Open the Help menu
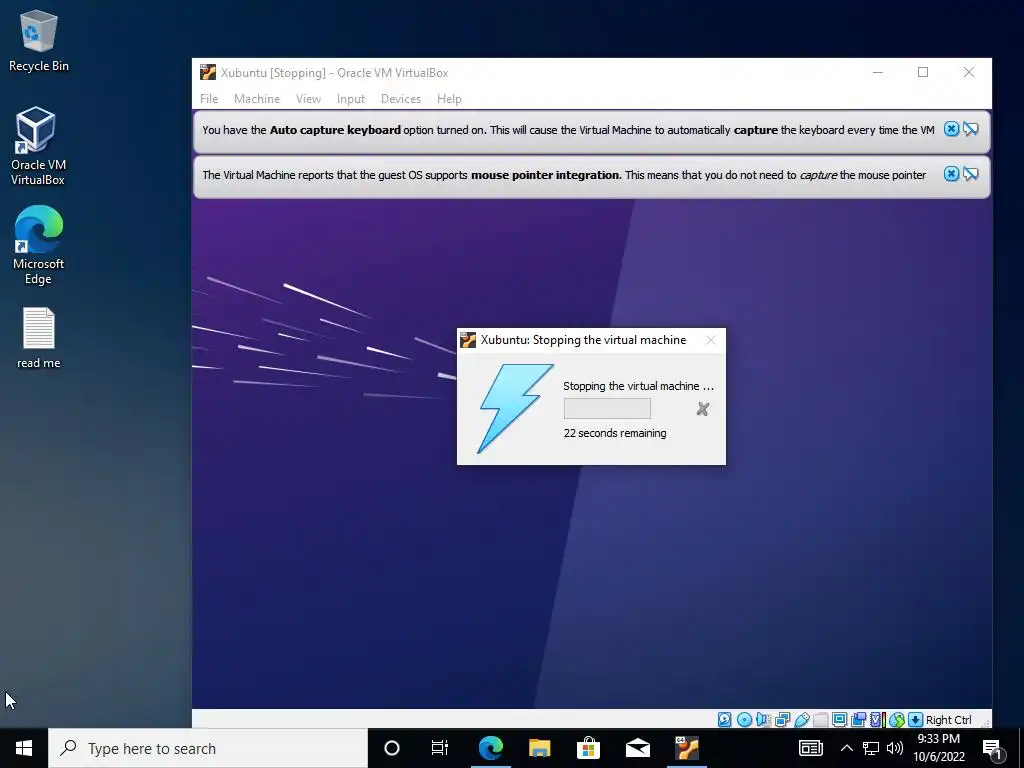The width and height of the screenshot is (1024, 768). click(x=449, y=99)
